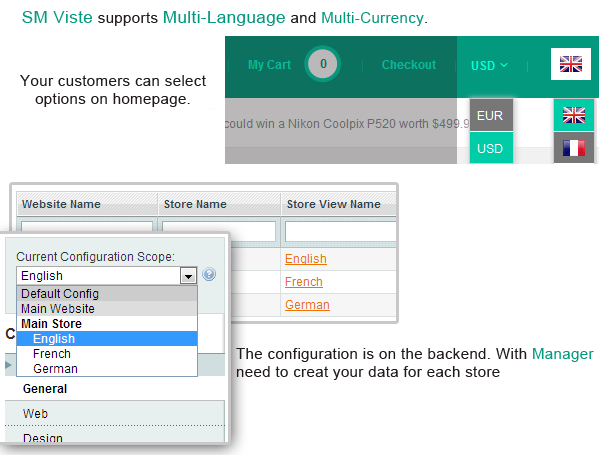Select French in scope list

point(107,354)
